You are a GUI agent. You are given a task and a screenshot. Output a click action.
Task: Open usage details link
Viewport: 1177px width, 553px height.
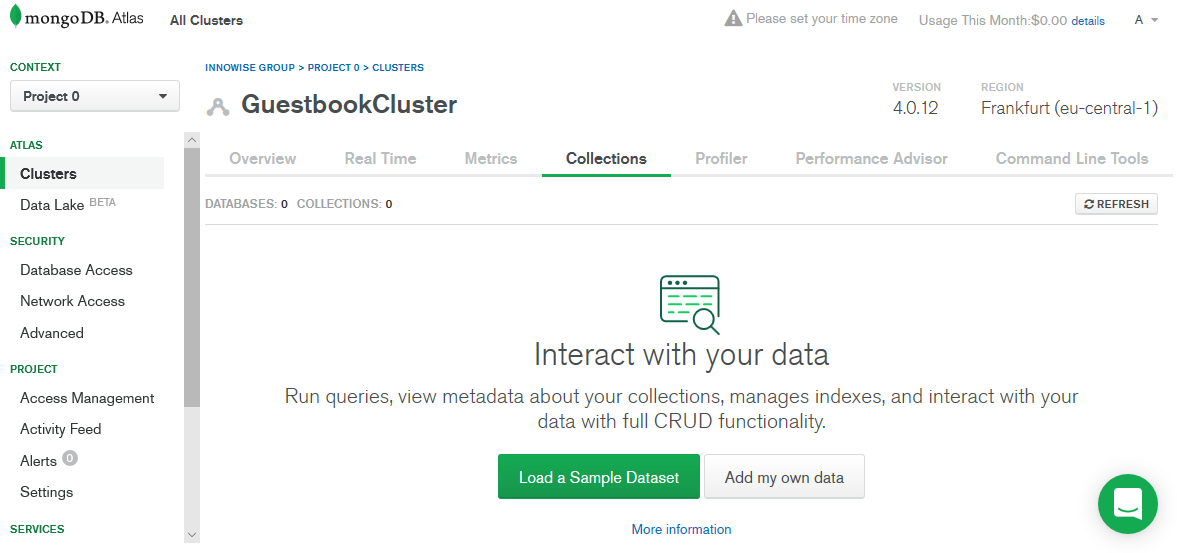tap(1088, 21)
